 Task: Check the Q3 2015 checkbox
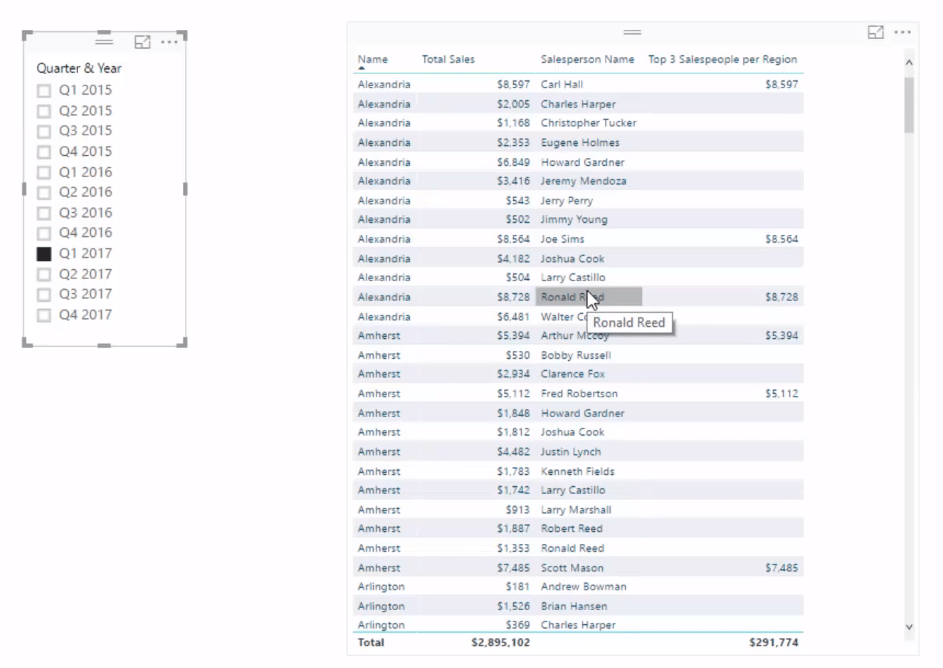click(44, 131)
